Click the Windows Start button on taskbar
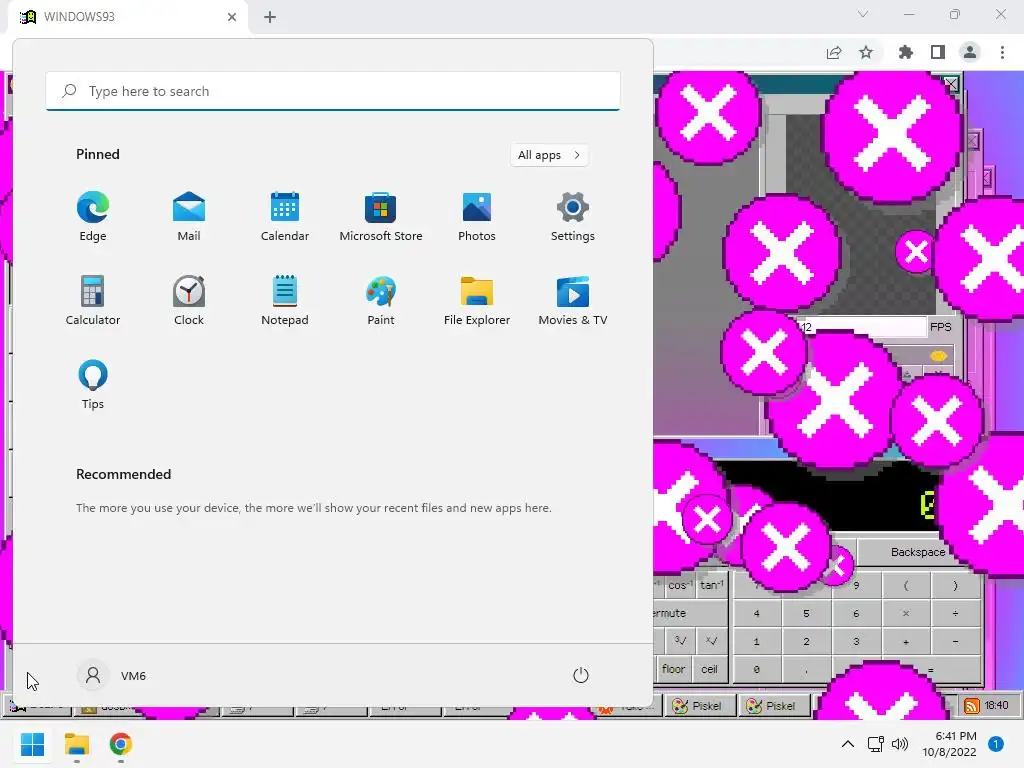 (x=32, y=744)
